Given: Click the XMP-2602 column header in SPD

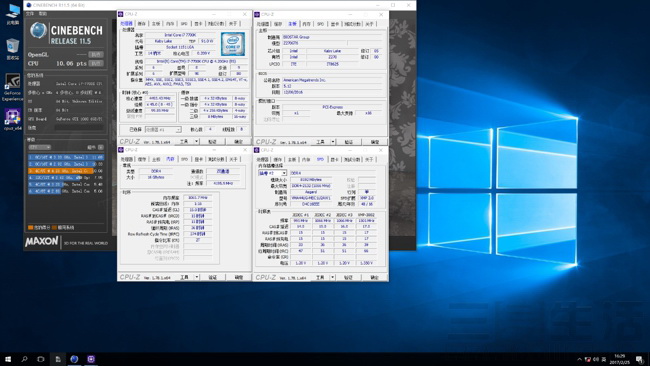Looking at the screenshot, I should (367, 215).
